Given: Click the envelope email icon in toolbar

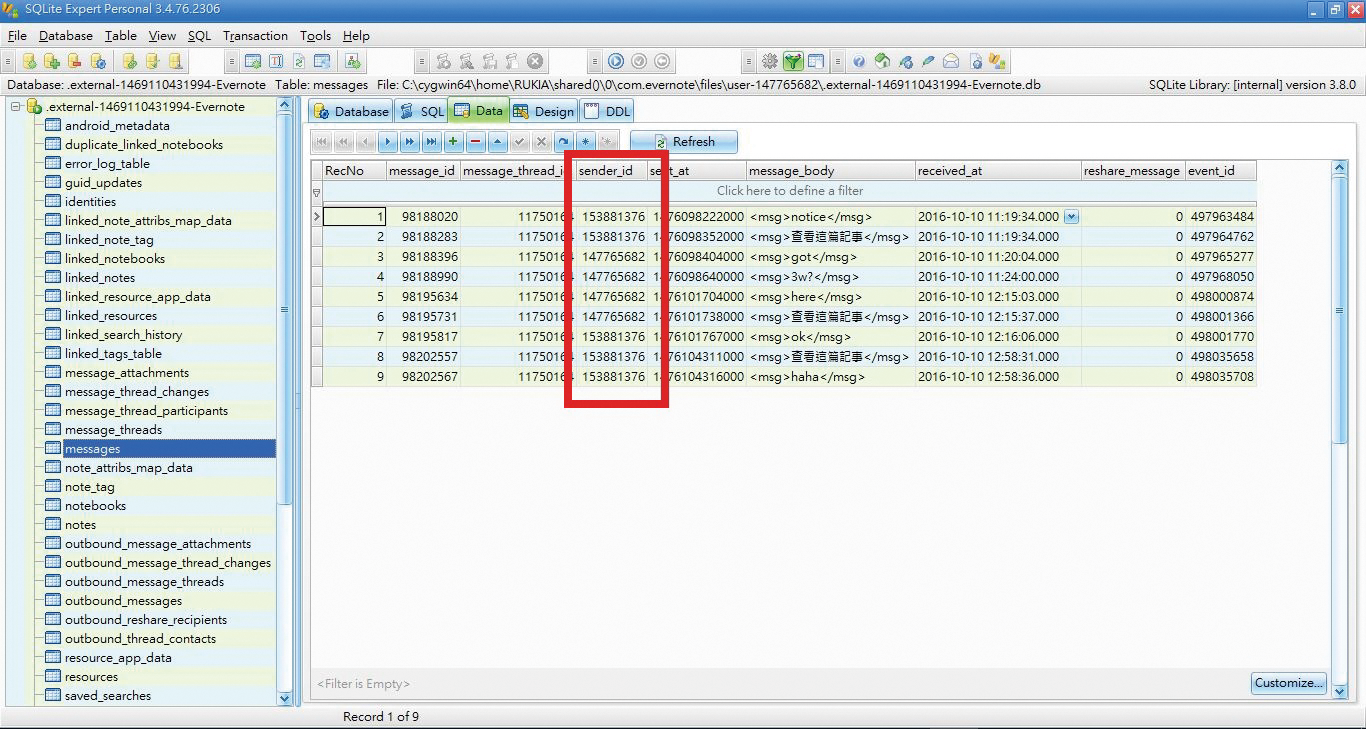Looking at the screenshot, I should tap(951, 61).
